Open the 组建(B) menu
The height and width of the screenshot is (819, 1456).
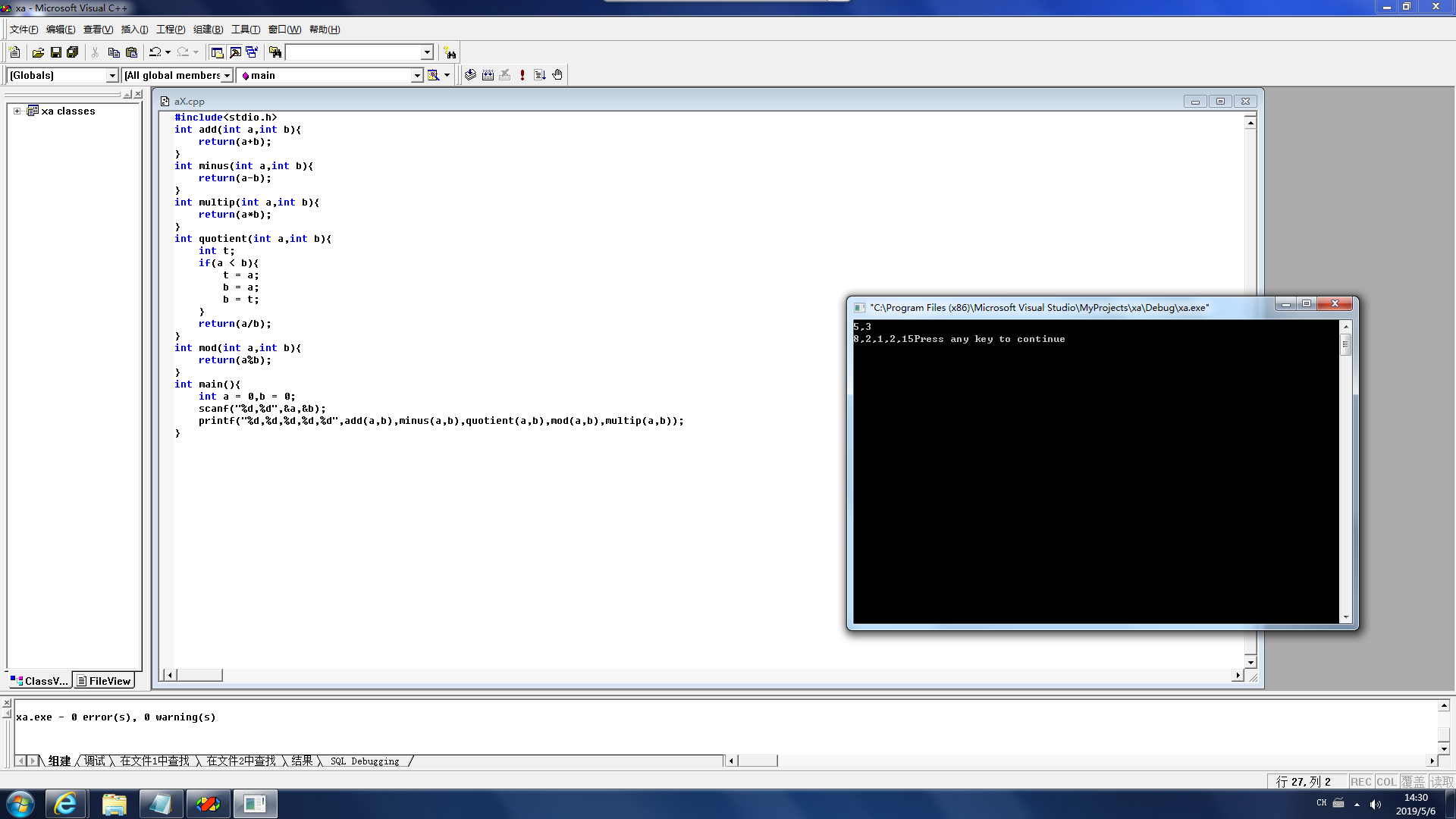click(208, 30)
